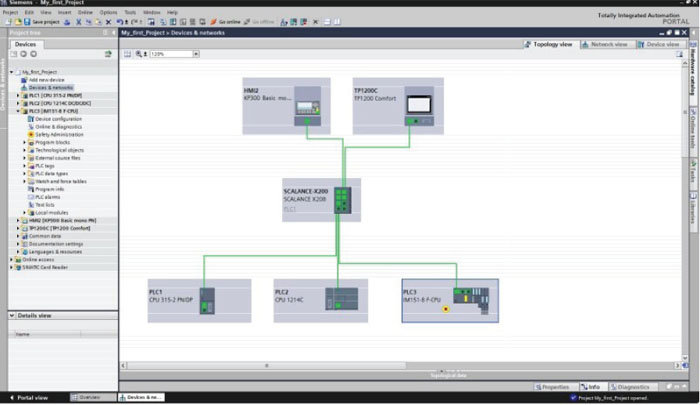The image size is (700, 405).
Task: Select PLC alarms tree item
Action: tap(47, 197)
